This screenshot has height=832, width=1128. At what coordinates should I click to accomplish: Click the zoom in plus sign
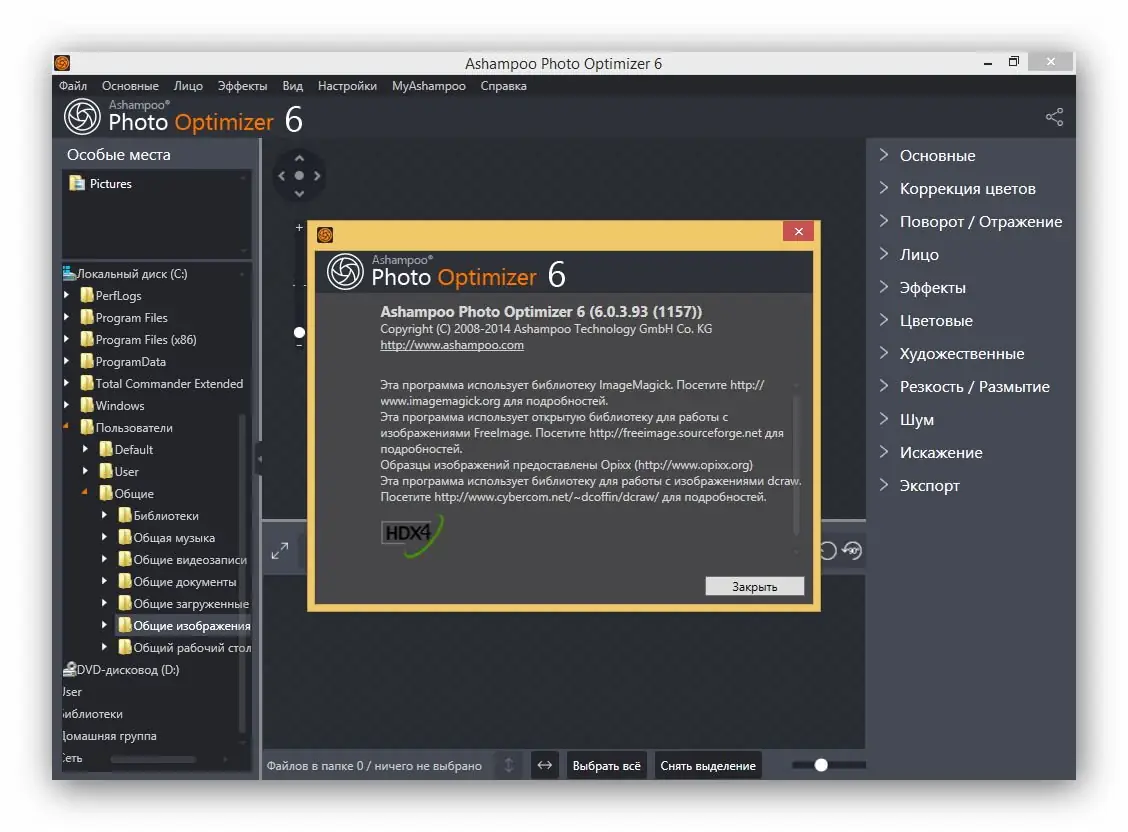click(299, 227)
